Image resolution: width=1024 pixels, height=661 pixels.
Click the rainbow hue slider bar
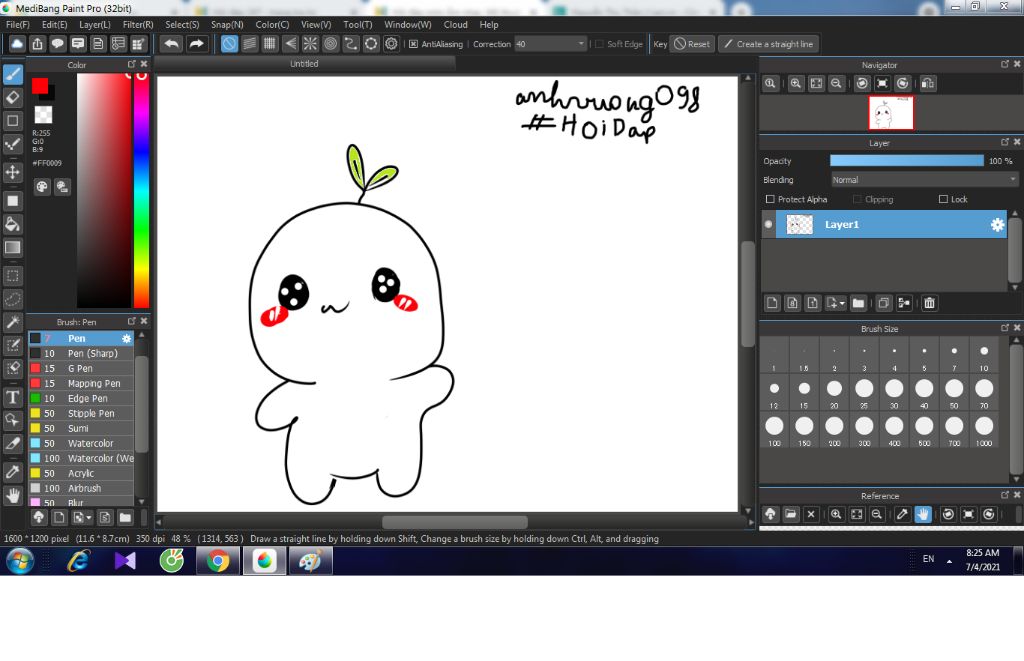141,190
